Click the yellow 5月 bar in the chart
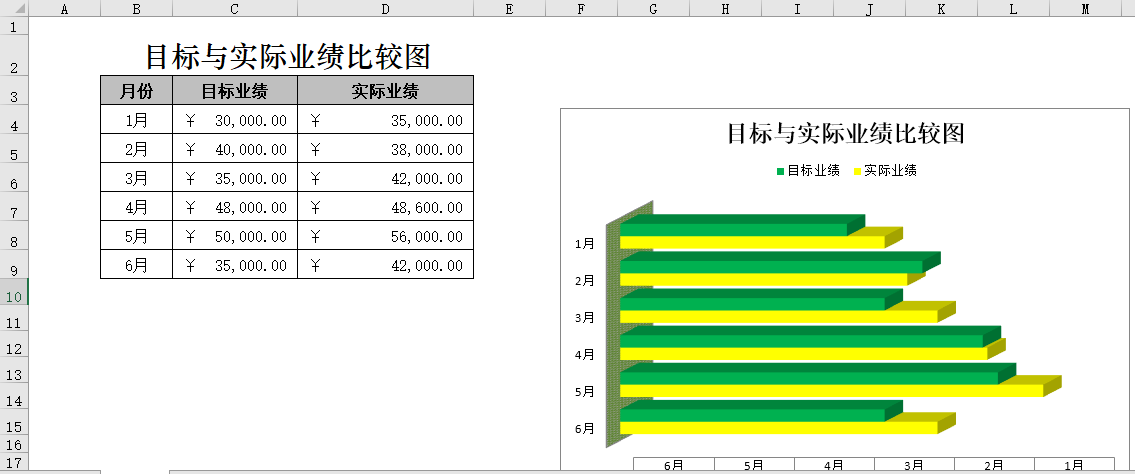Image resolution: width=1135 pixels, height=474 pixels. (830, 391)
